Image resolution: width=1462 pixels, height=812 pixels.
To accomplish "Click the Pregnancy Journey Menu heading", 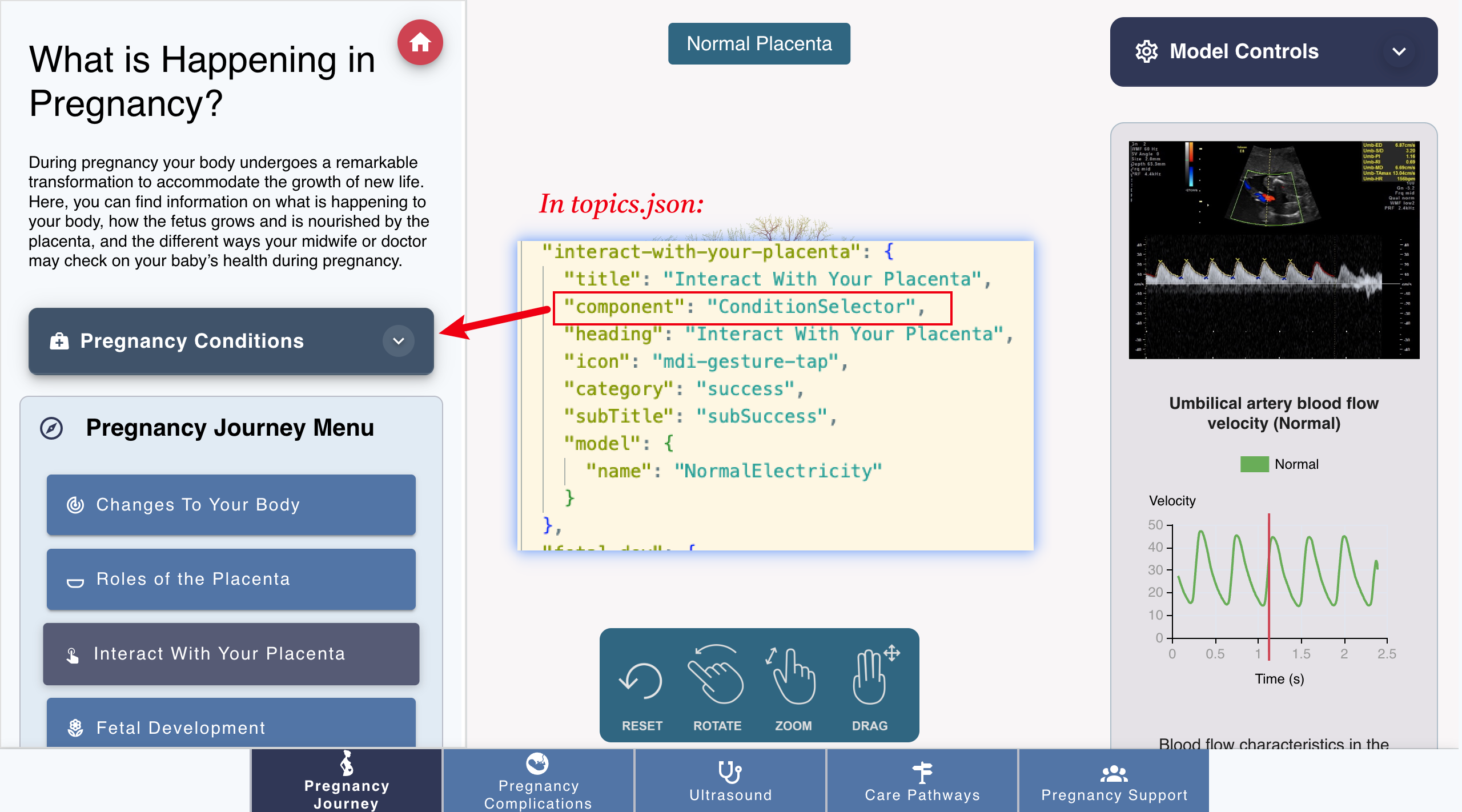I will pyautogui.click(x=230, y=428).
